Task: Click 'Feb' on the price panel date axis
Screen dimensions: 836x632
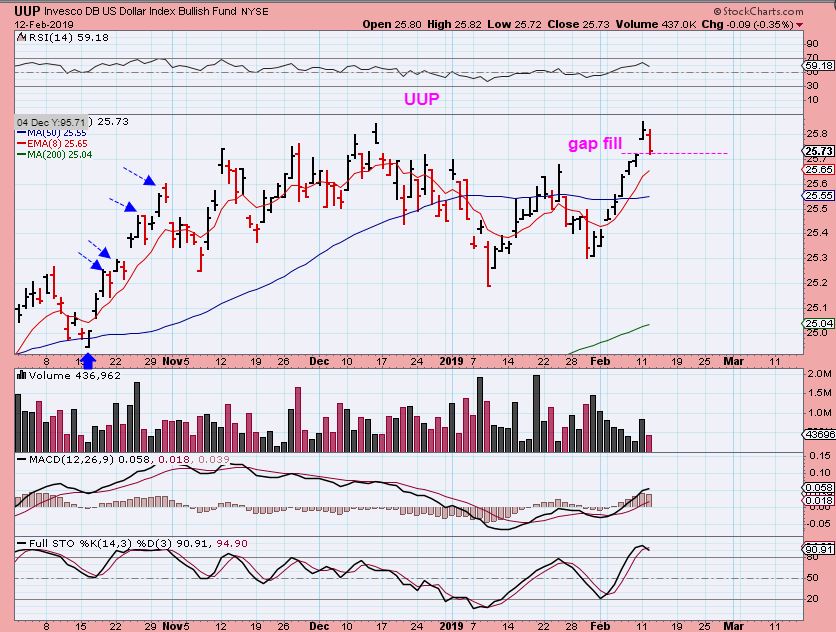Action: click(600, 361)
